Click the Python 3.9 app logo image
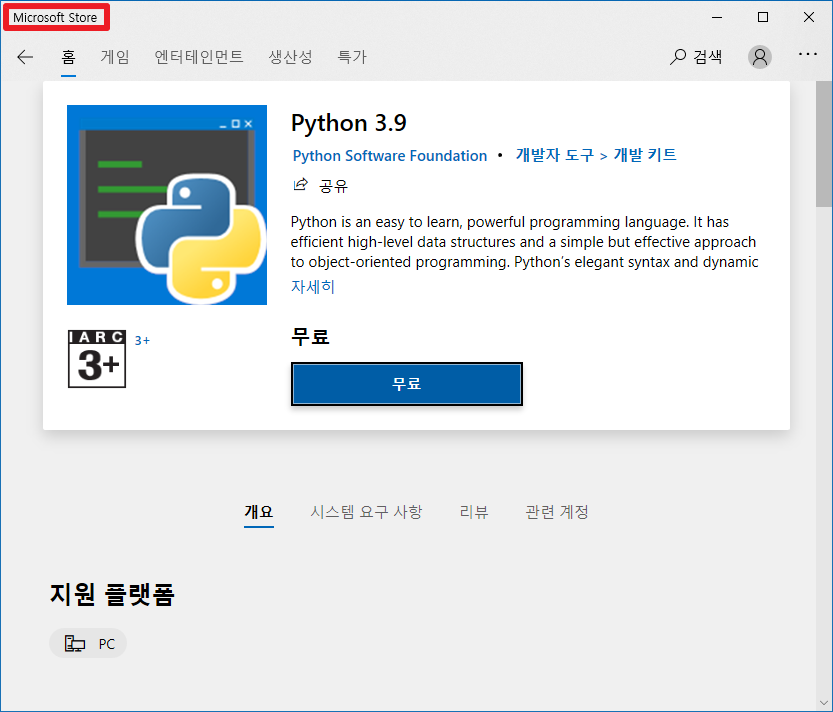Image resolution: width=833 pixels, height=712 pixels. click(167, 205)
